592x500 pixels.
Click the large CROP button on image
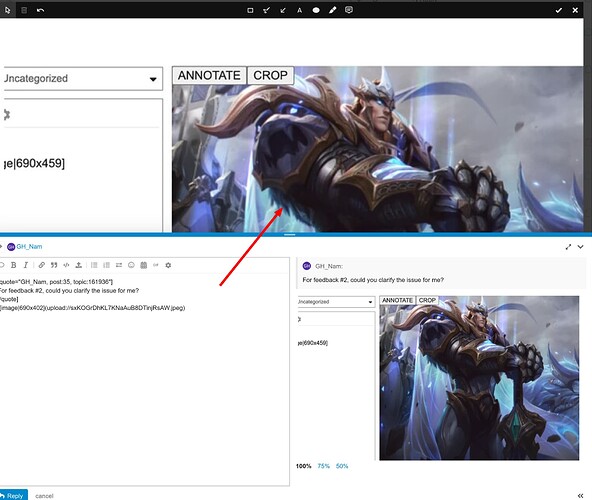270,76
